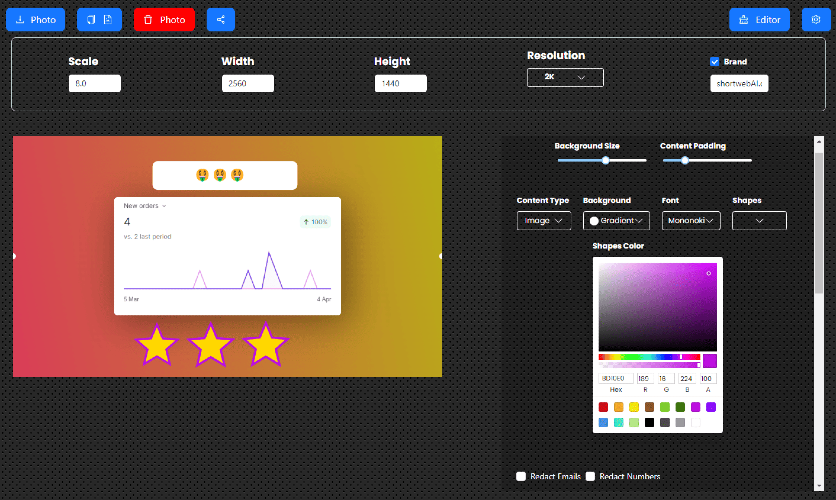This screenshot has width=836, height=500.
Task: Open the Editor button
Action: (759, 20)
